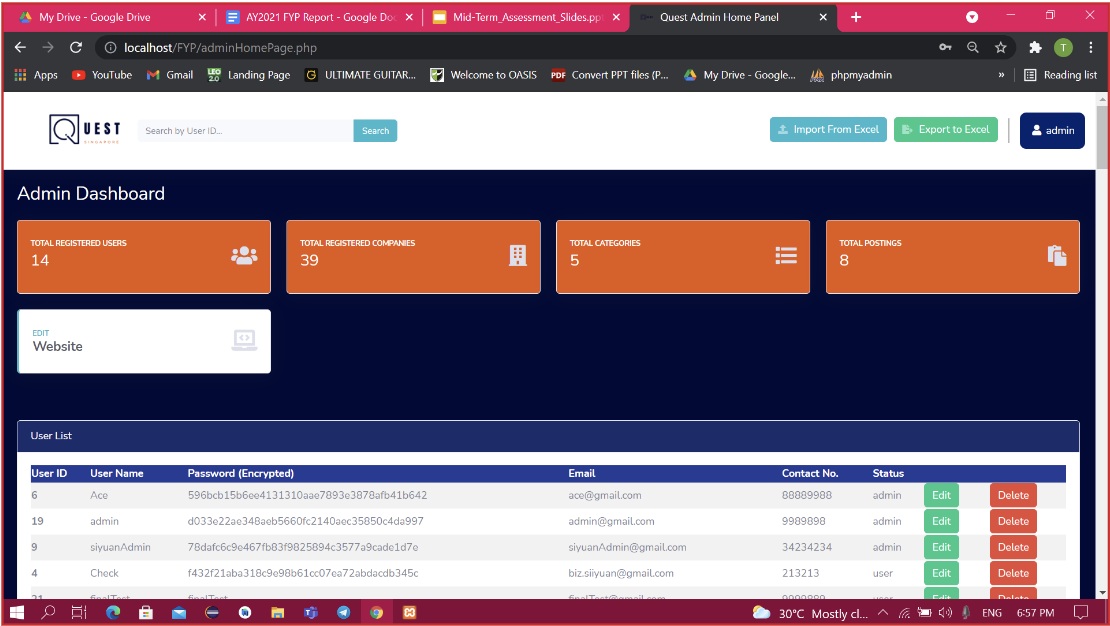Open Windows Start menu
Viewport: 1110px width, 626px height.
click(x=17, y=612)
